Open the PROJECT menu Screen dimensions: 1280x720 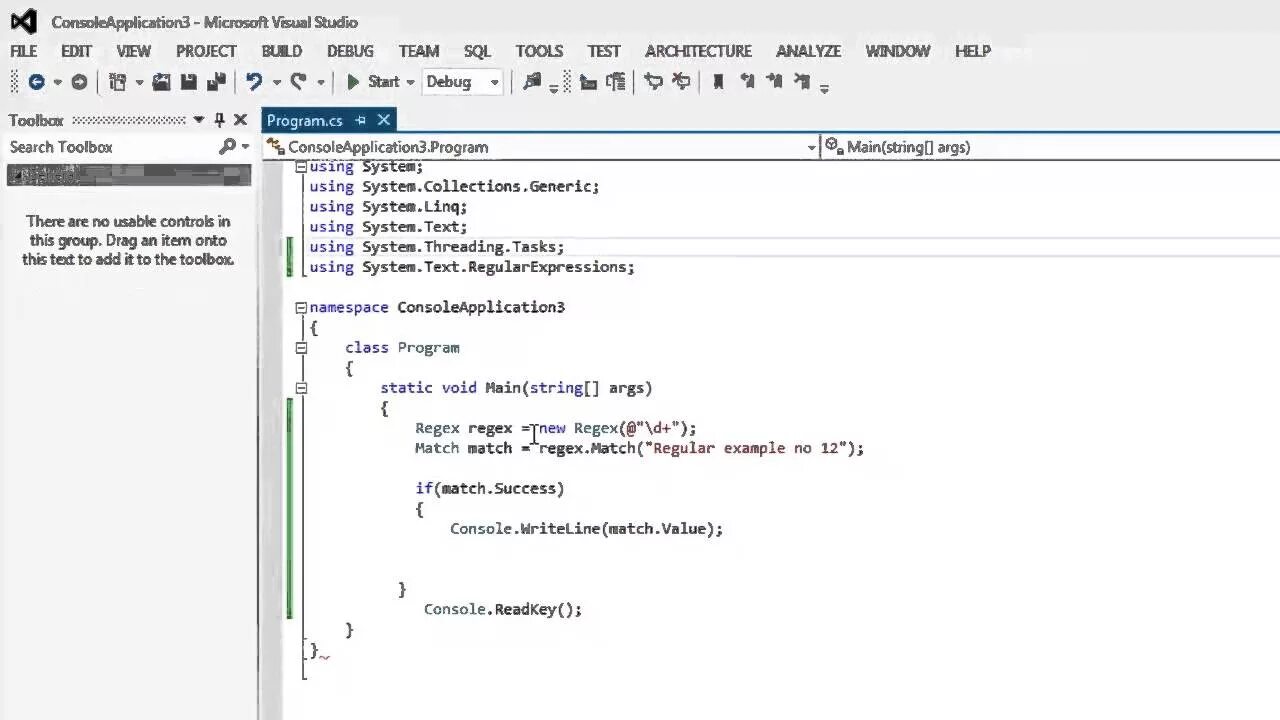206,51
